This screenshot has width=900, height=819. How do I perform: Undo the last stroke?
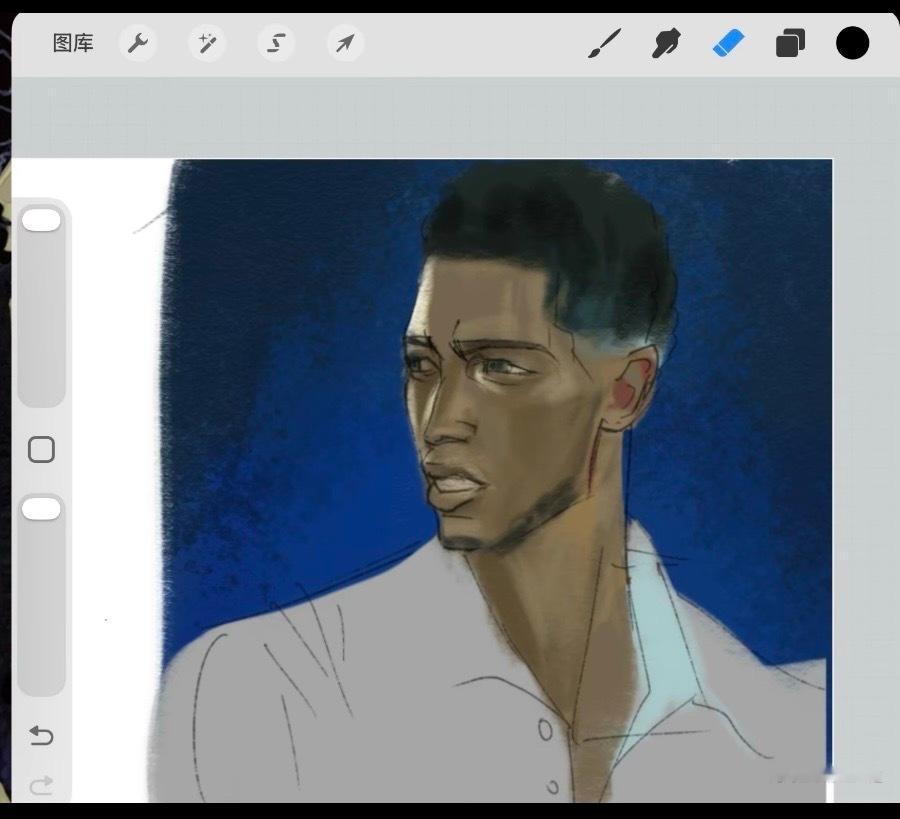pyautogui.click(x=41, y=735)
